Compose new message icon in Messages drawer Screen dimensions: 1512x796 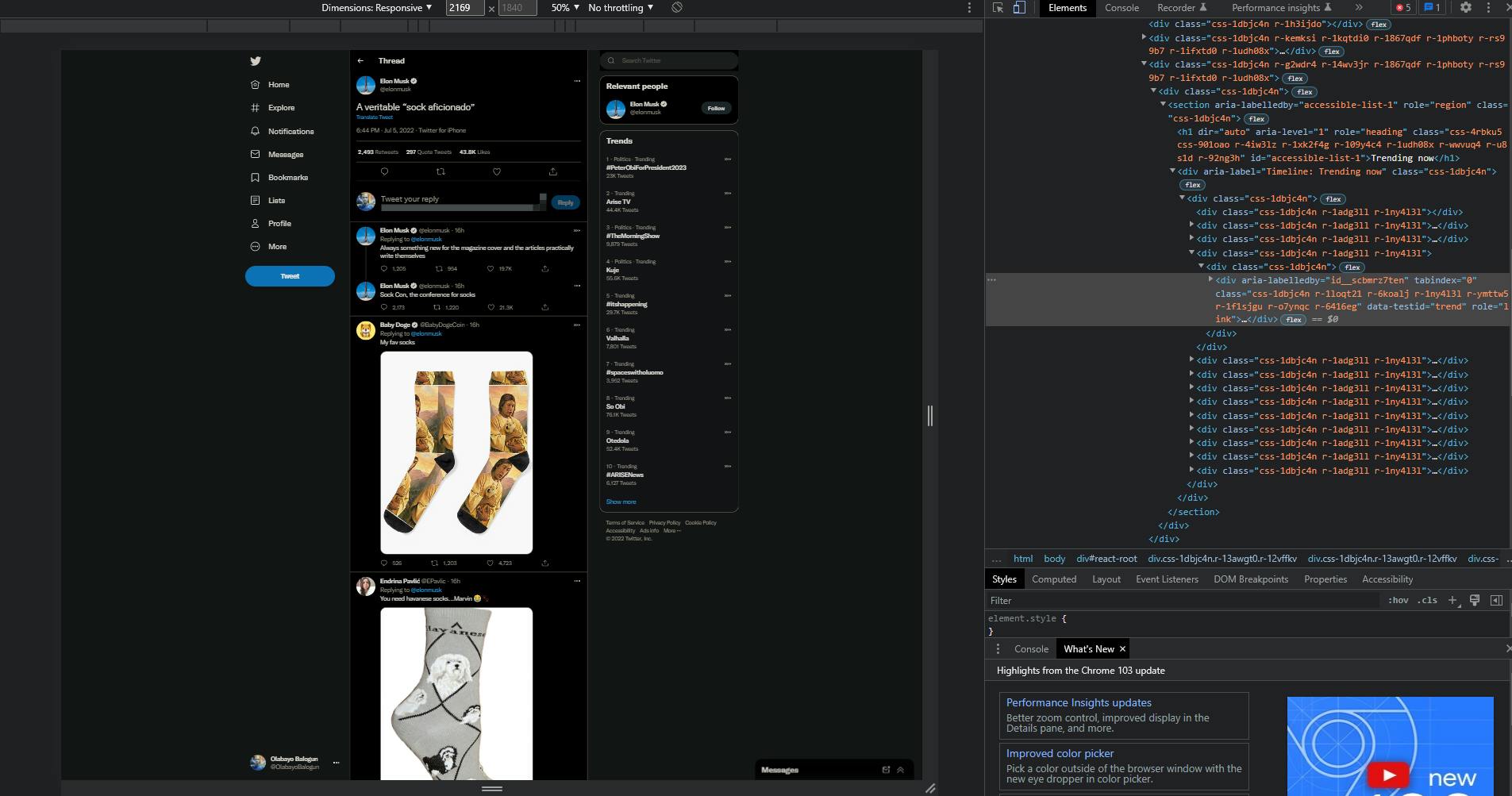coord(886,770)
